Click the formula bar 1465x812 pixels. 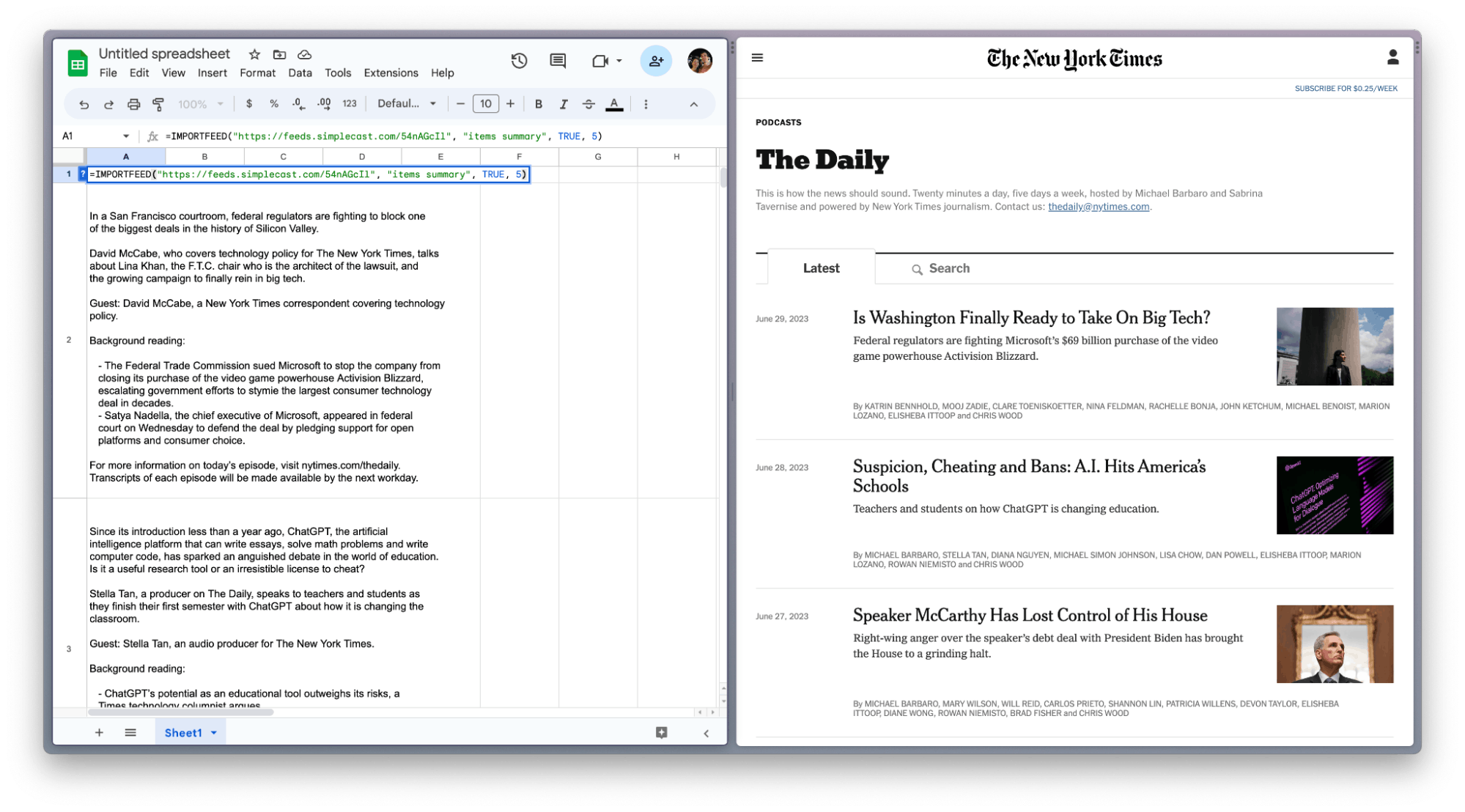coord(440,136)
